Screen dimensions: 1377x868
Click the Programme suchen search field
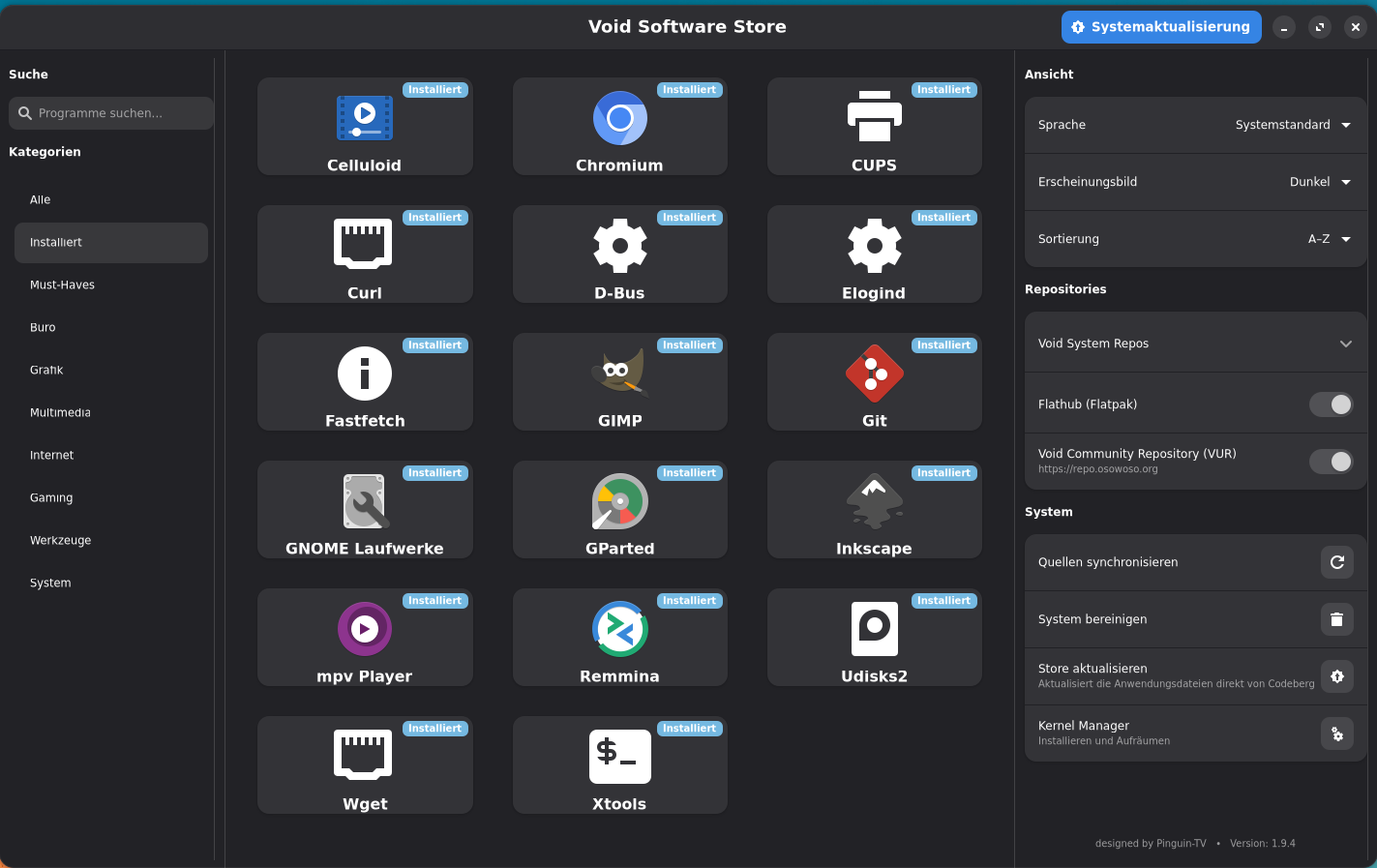111,113
